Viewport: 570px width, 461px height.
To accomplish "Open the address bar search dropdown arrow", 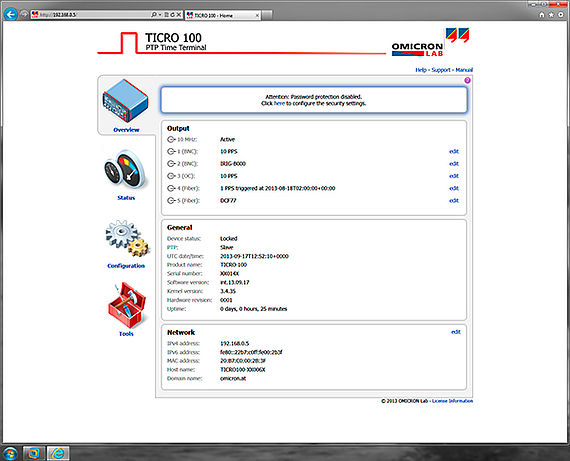I will 160,15.
